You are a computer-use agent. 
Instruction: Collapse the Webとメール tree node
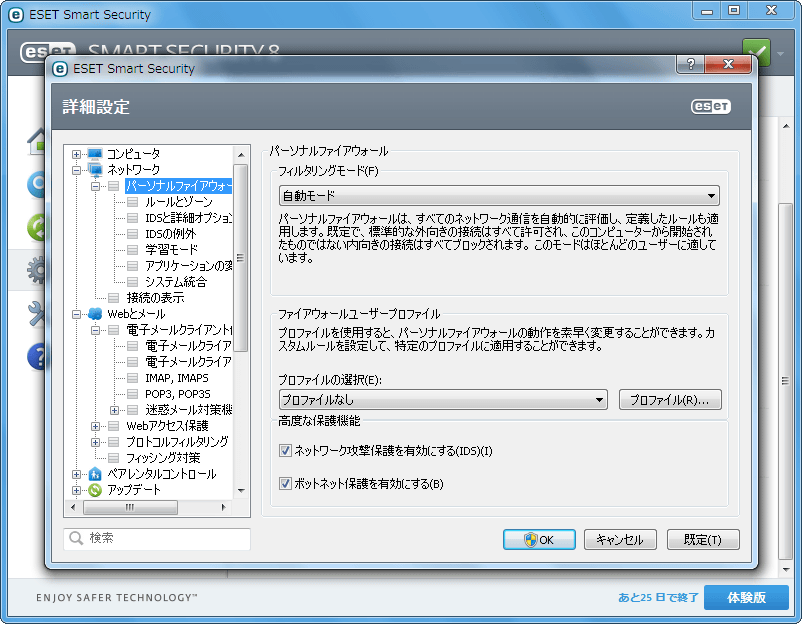[76, 314]
